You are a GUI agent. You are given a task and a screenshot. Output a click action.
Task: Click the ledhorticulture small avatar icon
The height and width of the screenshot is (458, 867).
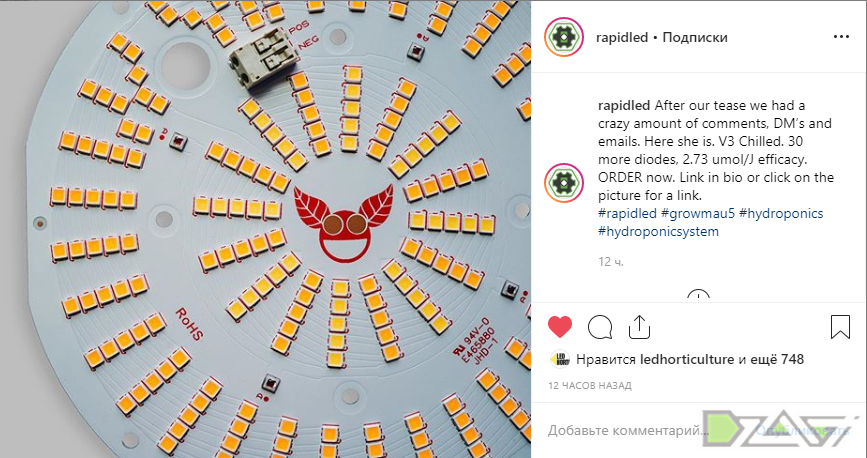point(560,360)
